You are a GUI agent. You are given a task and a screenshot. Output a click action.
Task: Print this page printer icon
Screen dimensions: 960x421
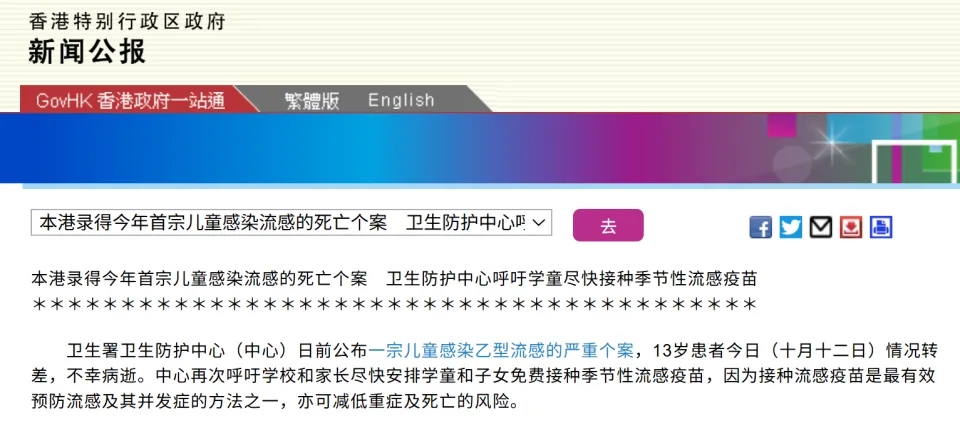click(880, 228)
